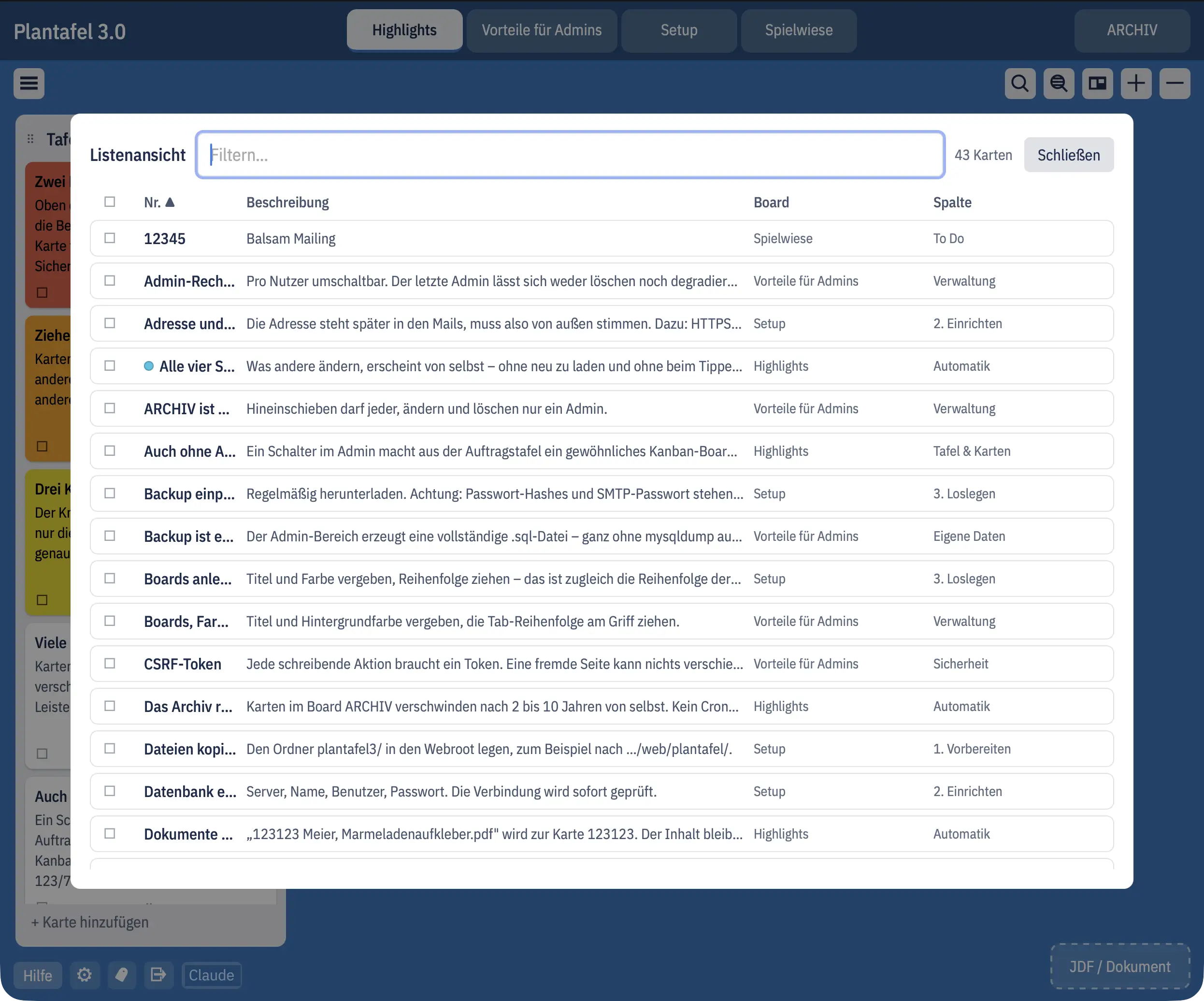This screenshot has height=1001, width=1204.
Task: Click the tag label icon
Action: pyautogui.click(x=121, y=974)
